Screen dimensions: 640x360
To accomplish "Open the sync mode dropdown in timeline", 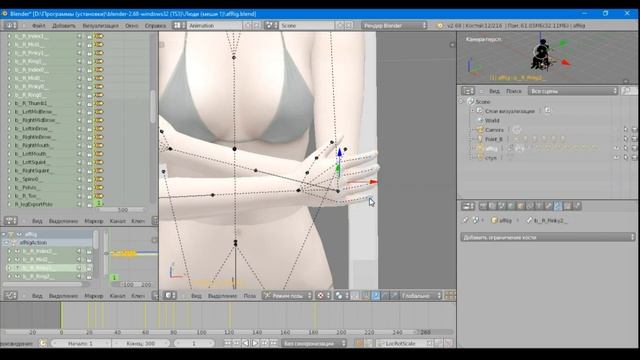I will 313,344.
